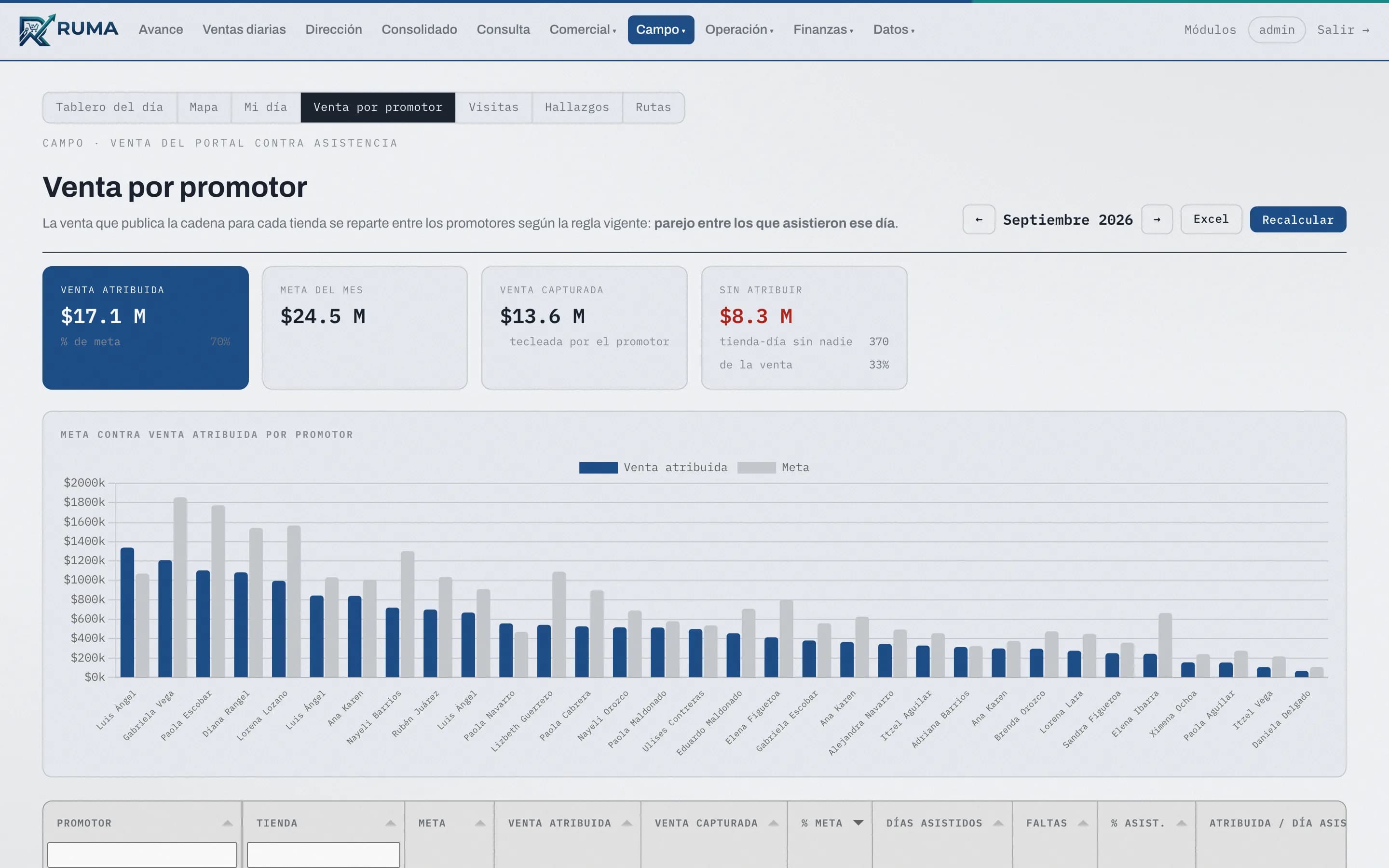Viewport: 1389px width, 868px height.
Task: Sort by Faltas column arrow
Action: [1082, 823]
